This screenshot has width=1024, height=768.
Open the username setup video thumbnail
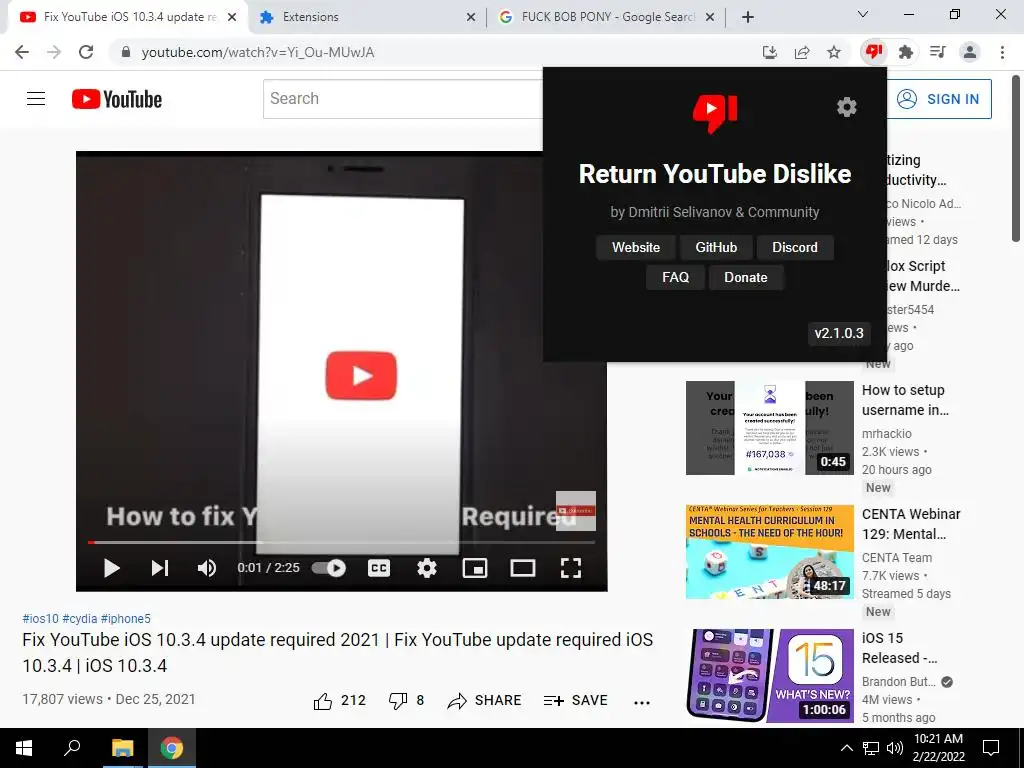pyautogui.click(x=769, y=428)
